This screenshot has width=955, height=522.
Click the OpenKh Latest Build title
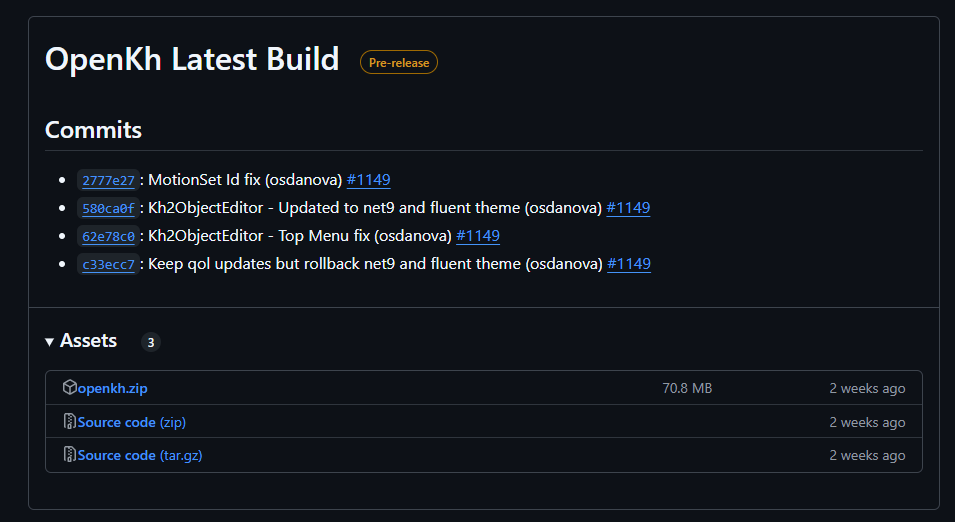tap(192, 60)
